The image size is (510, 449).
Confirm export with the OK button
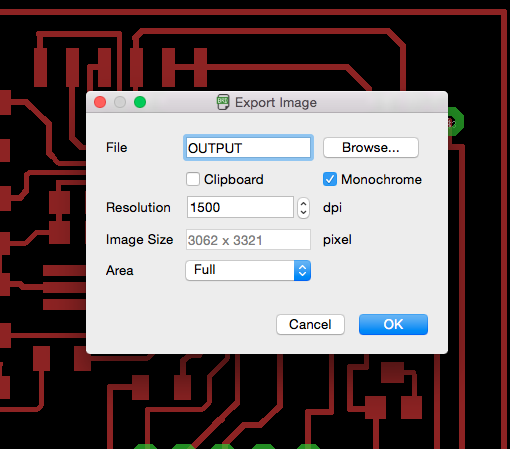(x=393, y=324)
